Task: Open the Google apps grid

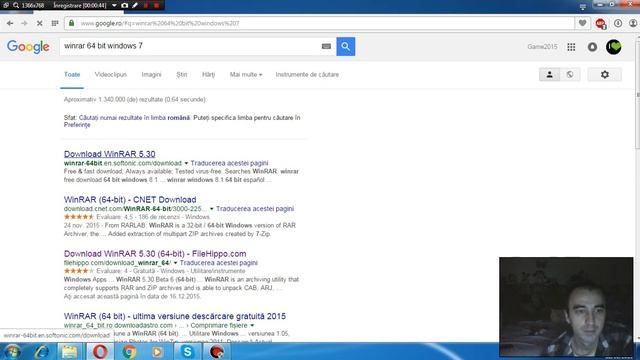Action: (571, 47)
